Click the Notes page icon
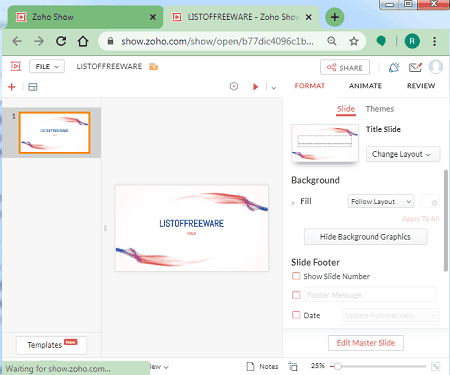 250,366
